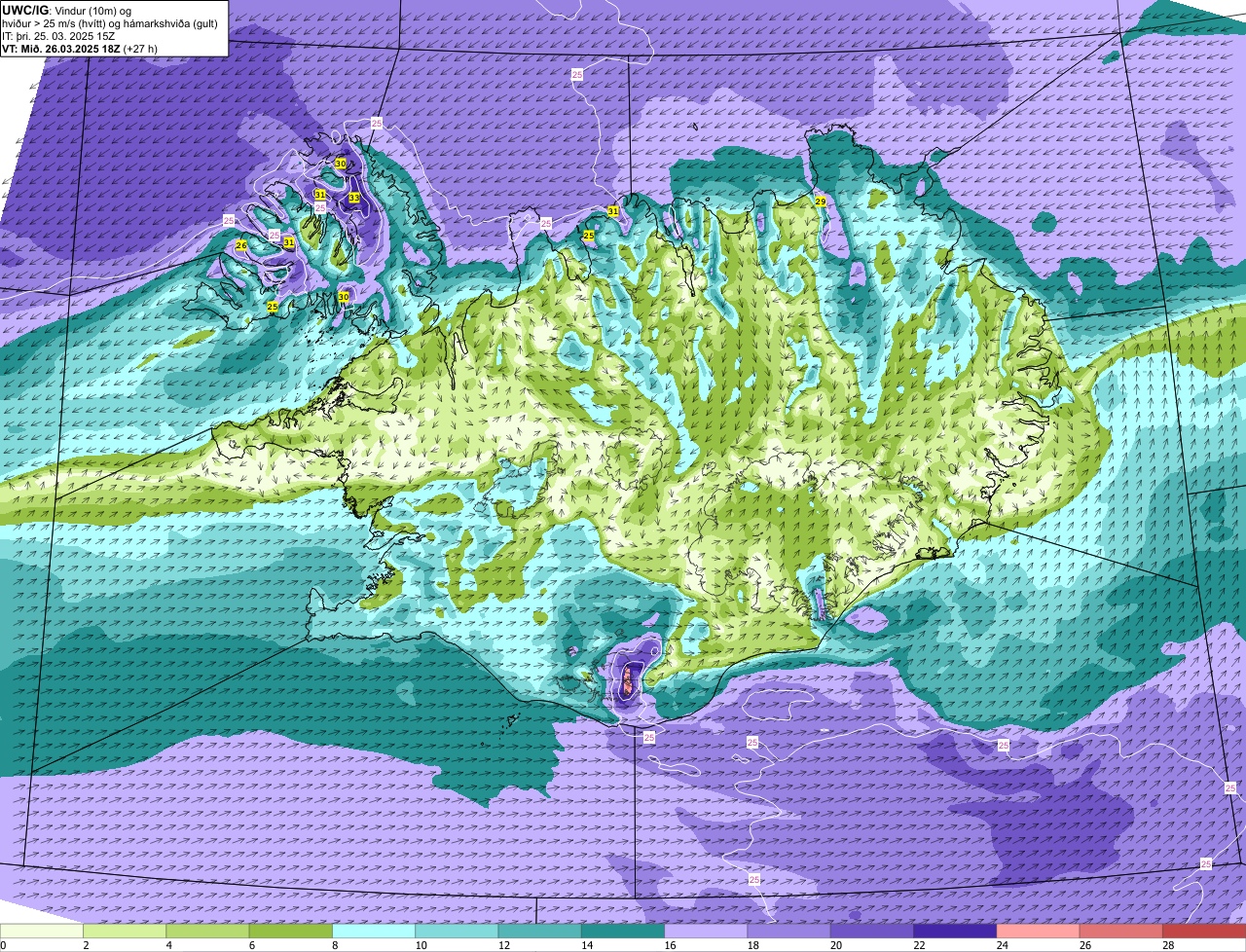Click the yellow "33" peak gust label

click(354, 198)
